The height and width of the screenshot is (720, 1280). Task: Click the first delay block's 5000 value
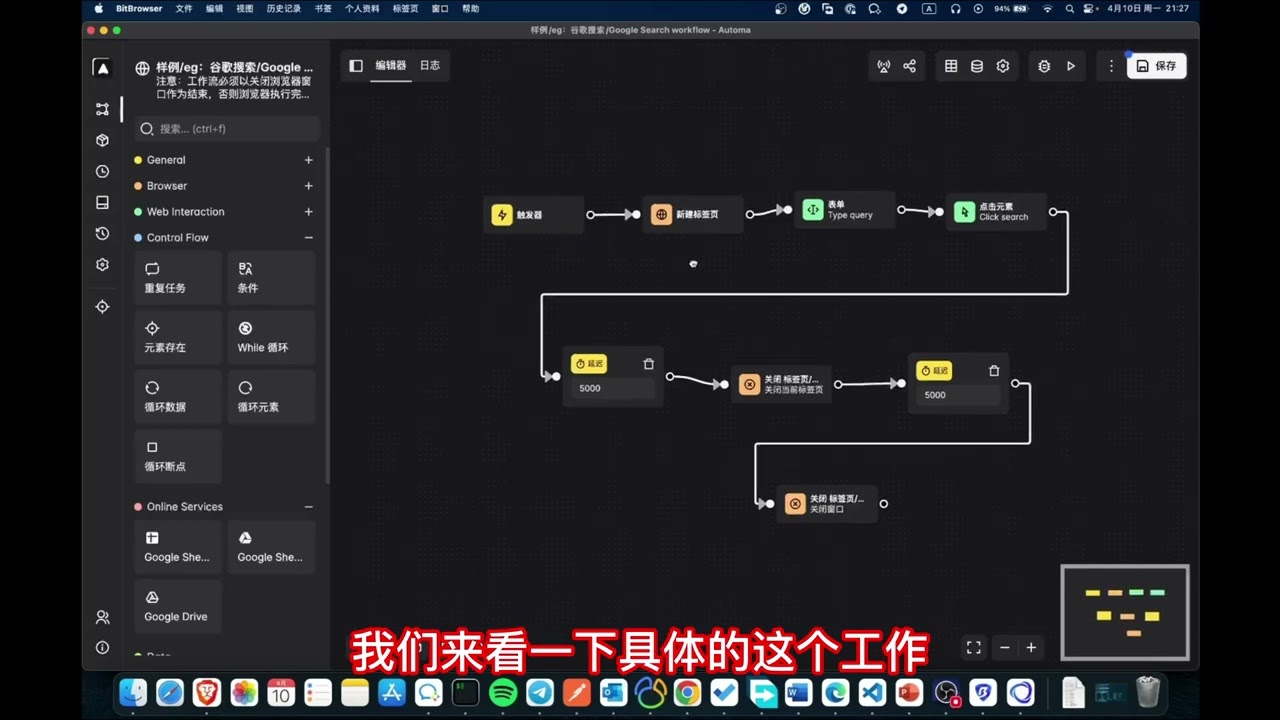(613, 388)
